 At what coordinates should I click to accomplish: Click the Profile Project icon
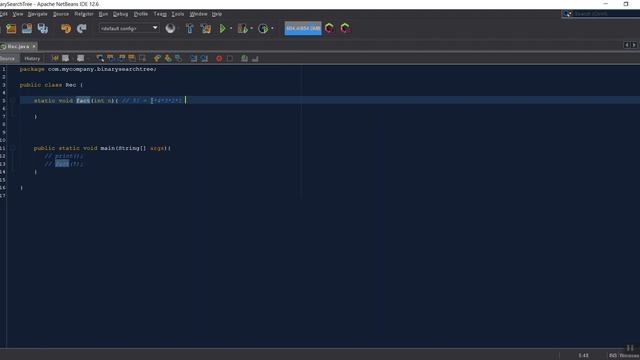click(263, 28)
